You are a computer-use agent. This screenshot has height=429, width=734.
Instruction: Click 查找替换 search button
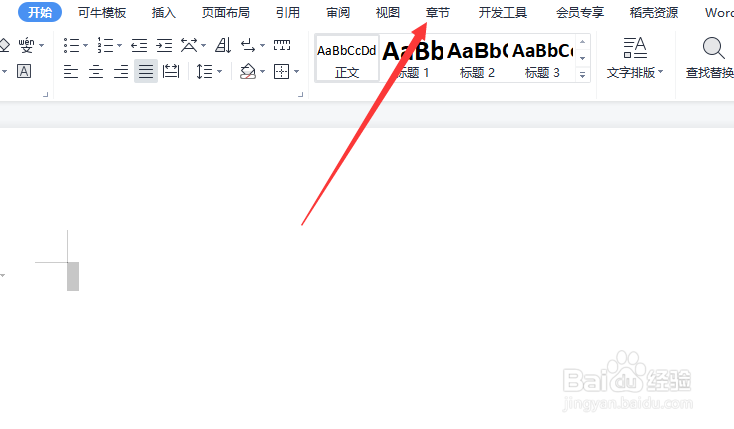click(710, 58)
